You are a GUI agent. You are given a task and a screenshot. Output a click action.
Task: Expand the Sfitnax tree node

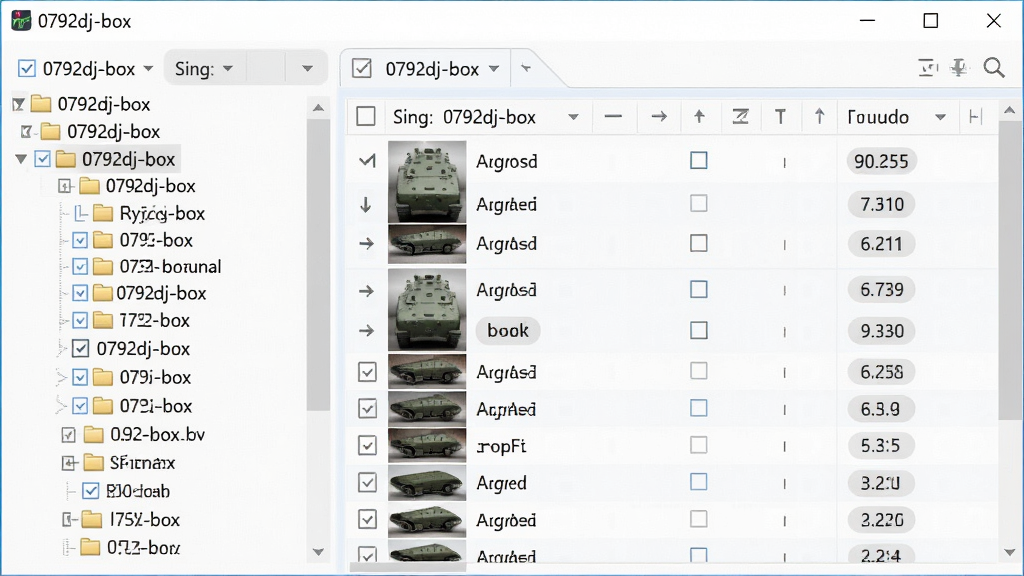click(x=69, y=463)
